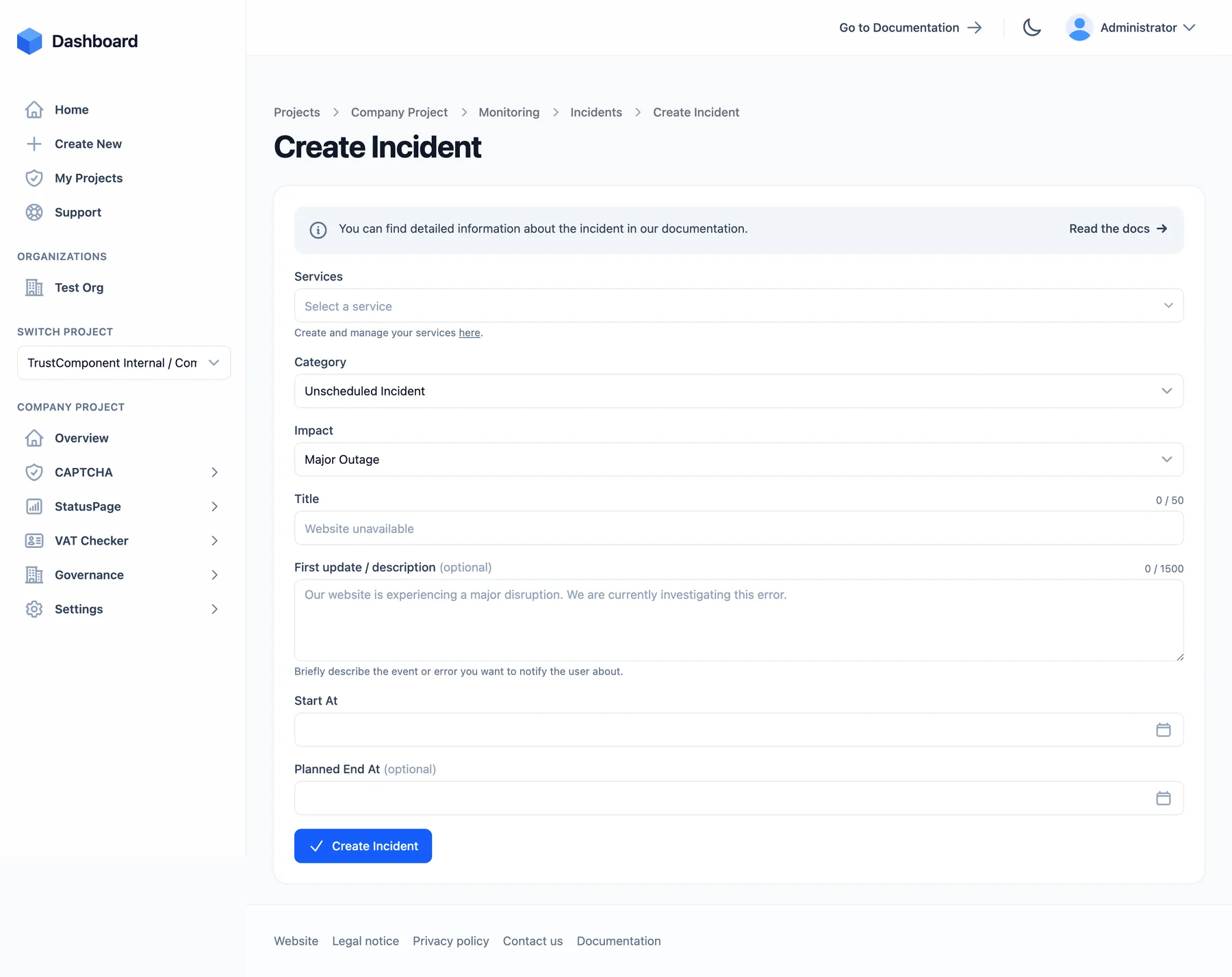Click the Settings gear icon
The image size is (1232, 977).
34,609
